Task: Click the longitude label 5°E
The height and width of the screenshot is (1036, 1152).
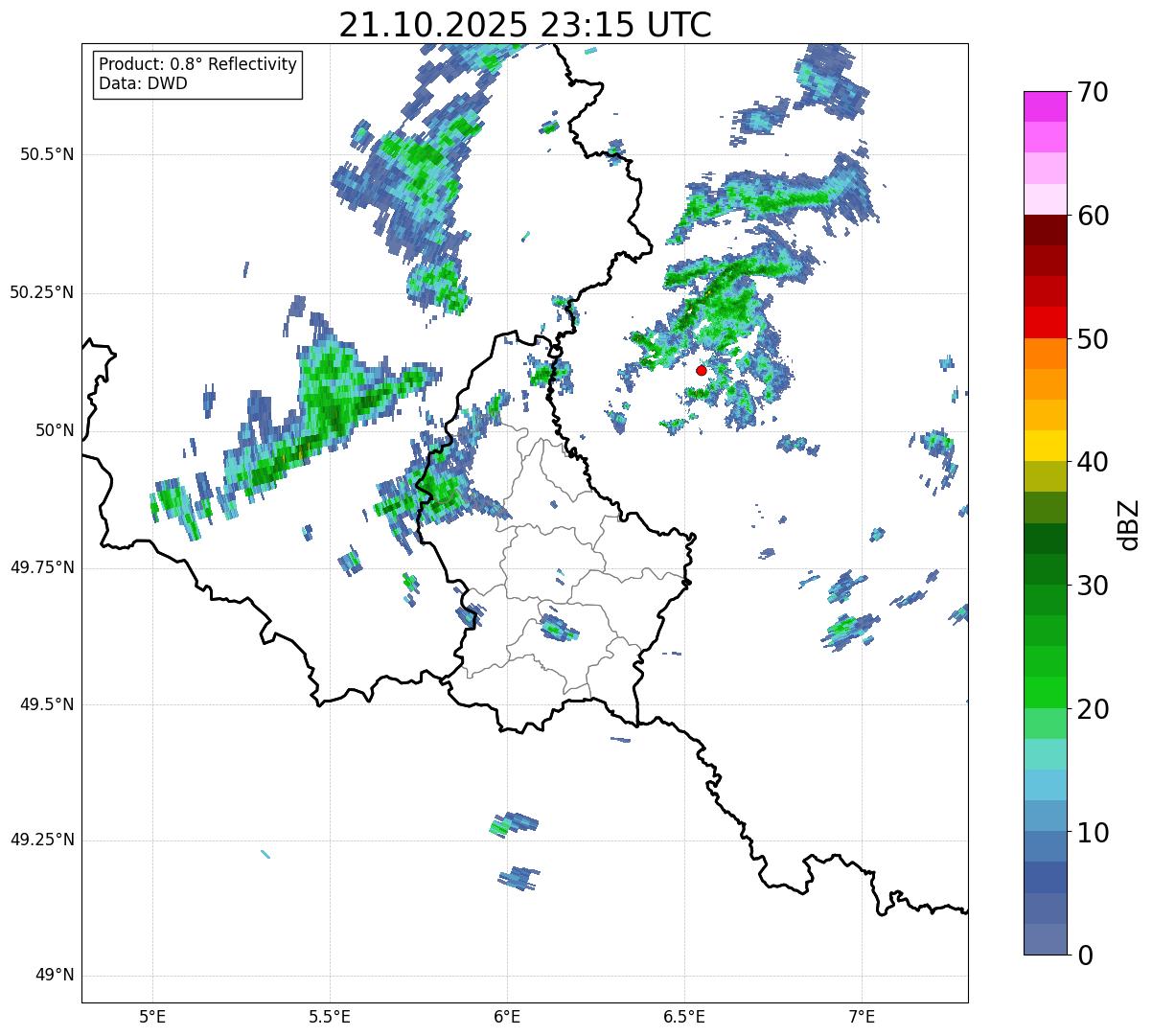Action: click(152, 1017)
